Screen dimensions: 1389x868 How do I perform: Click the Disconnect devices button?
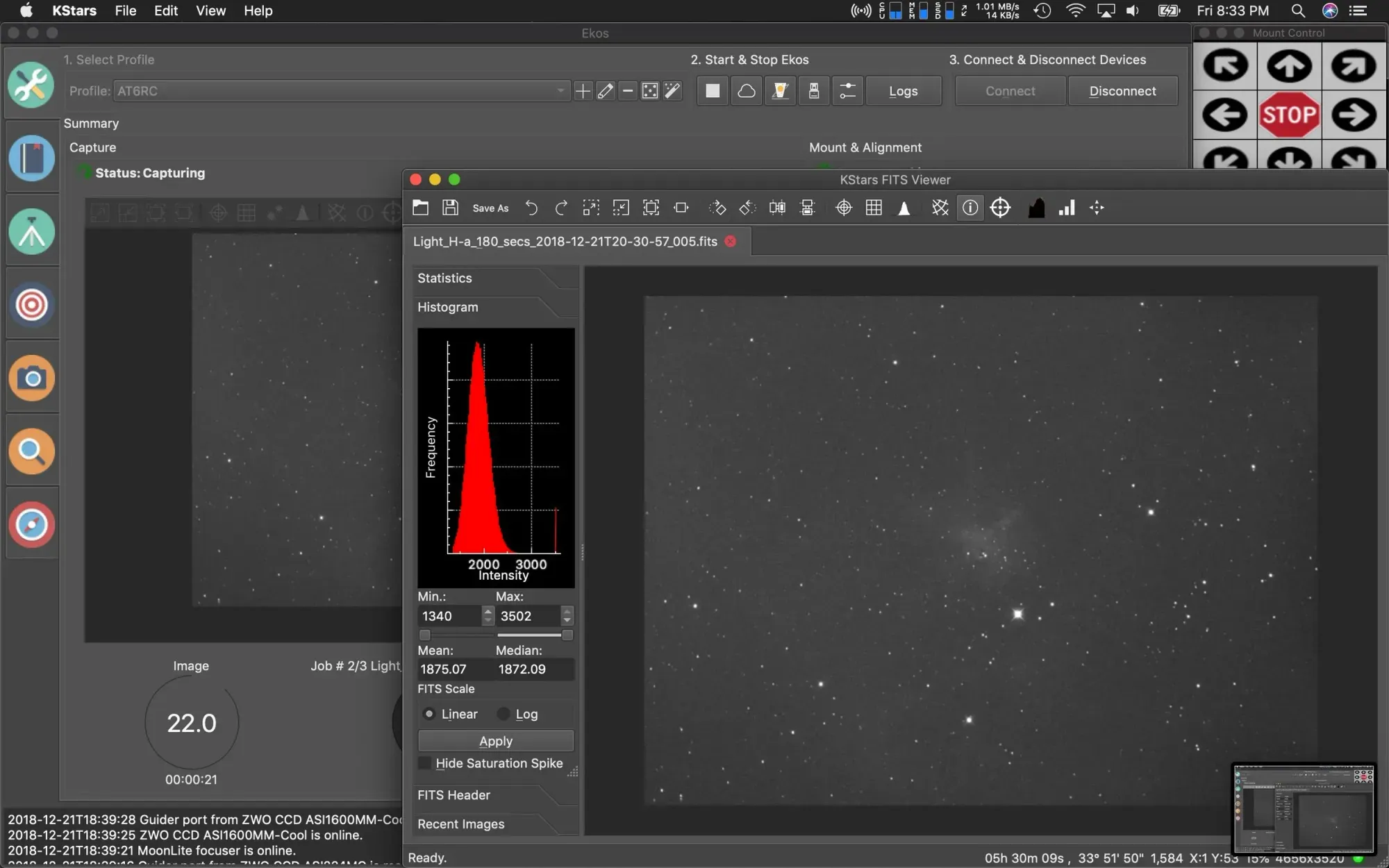[1122, 91]
